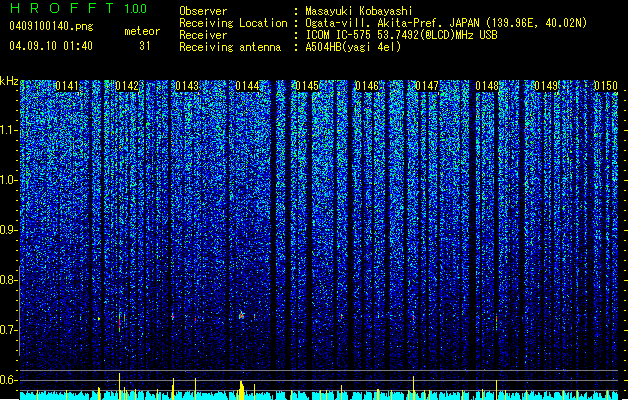
Task: Click the HROFFT 1.00 title text
Action: point(79,8)
